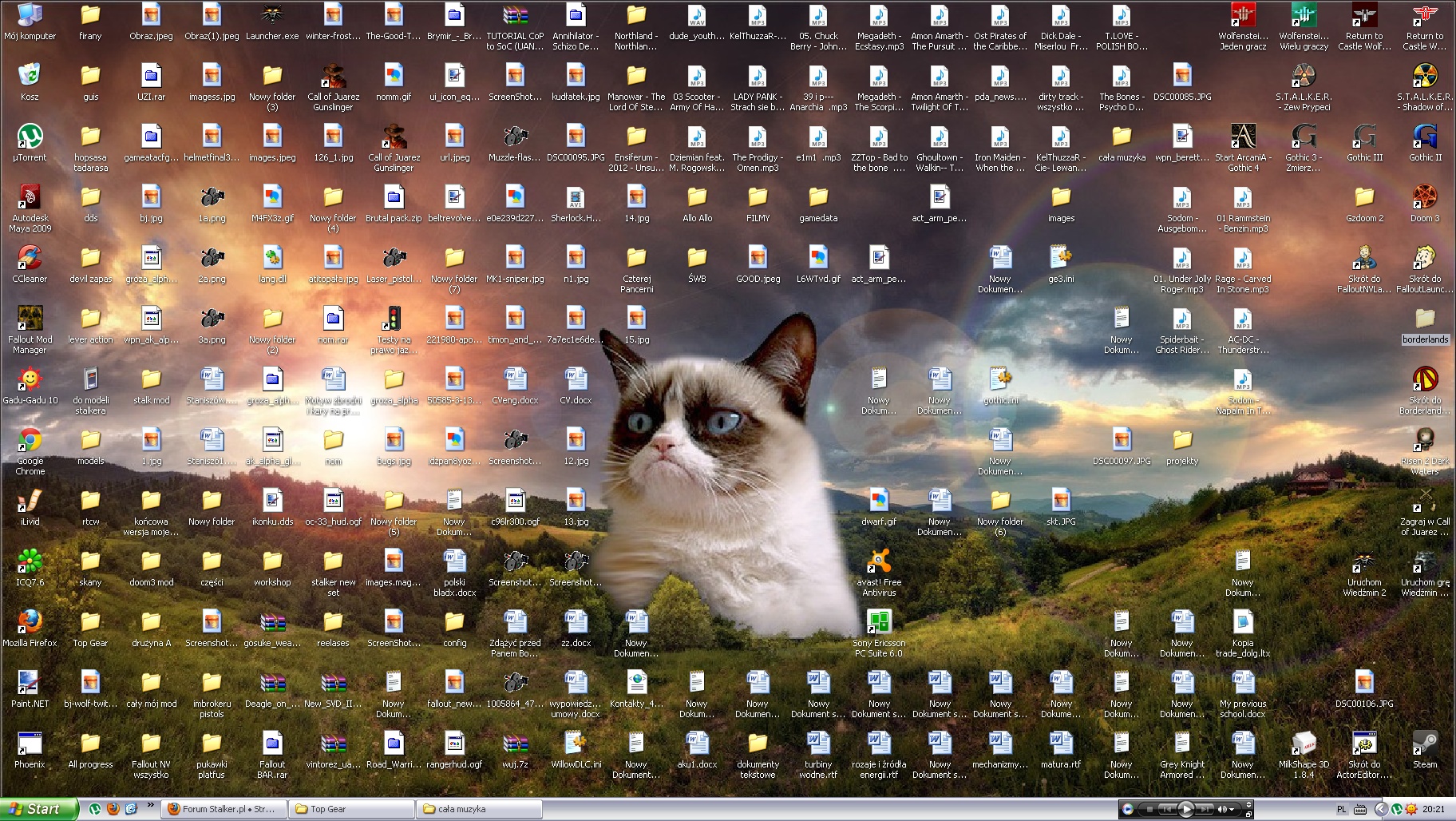
Task: Select the Zagraj w Call of Juarez shortcut
Action: point(1425,511)
